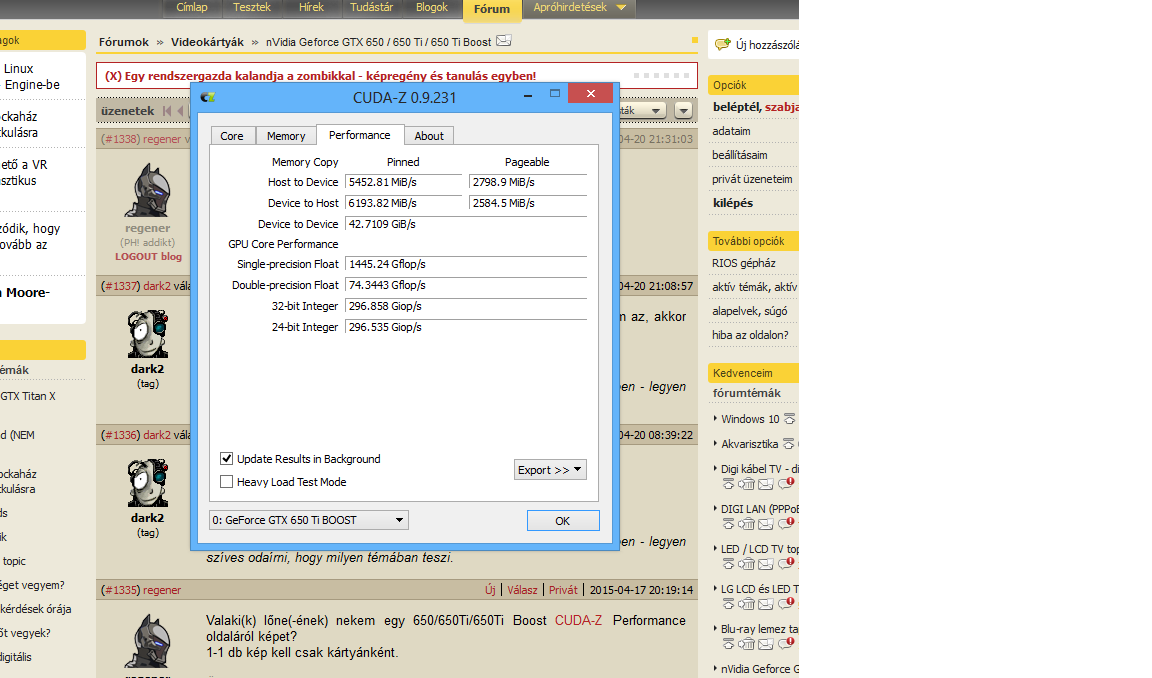Open the Blogok site menu item
The image size is (1152, 678).
tap(432, 7)
